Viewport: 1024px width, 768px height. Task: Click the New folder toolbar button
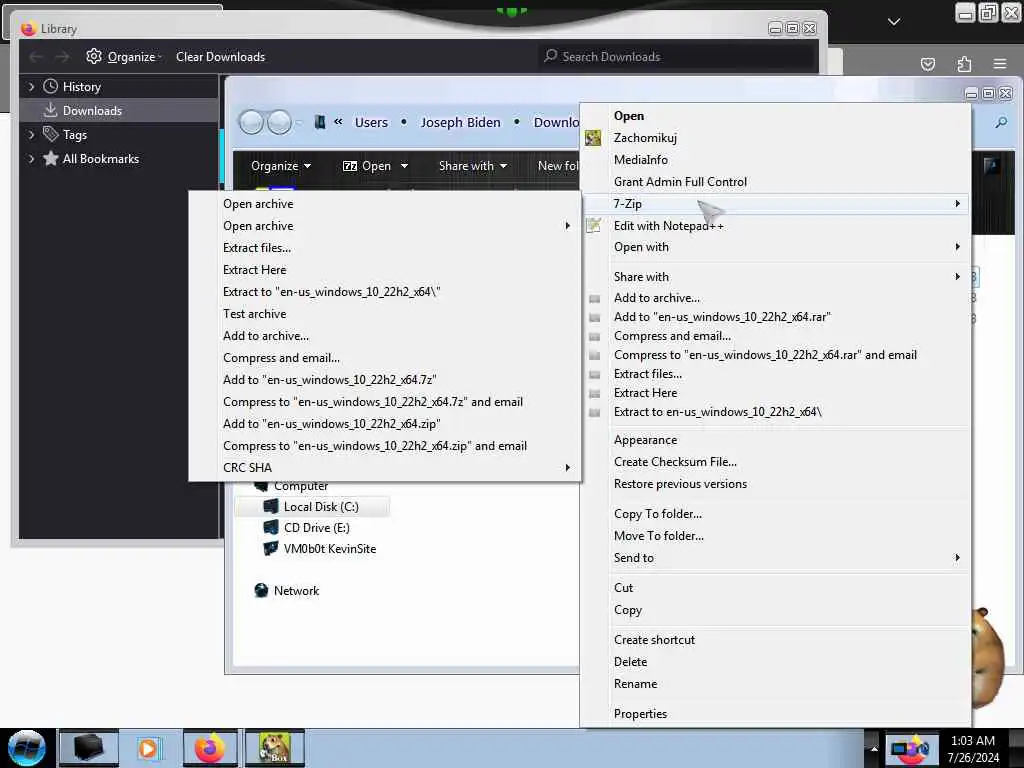click(558, 166)
